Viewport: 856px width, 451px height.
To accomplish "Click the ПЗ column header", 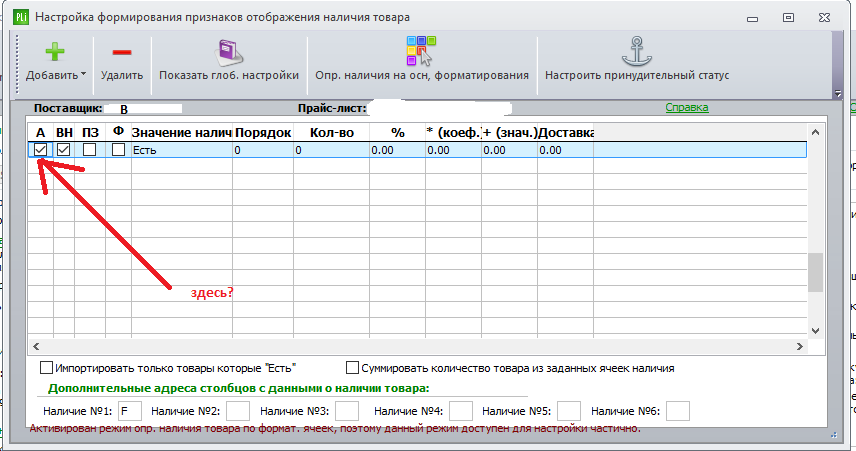I will coord(90,133).
